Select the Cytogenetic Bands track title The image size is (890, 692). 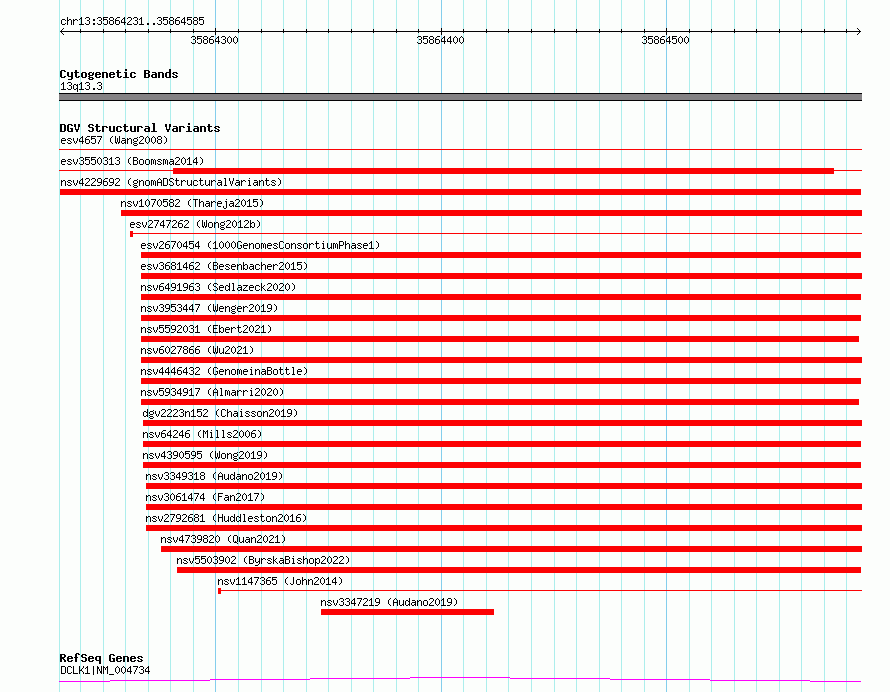click(119, 74)
